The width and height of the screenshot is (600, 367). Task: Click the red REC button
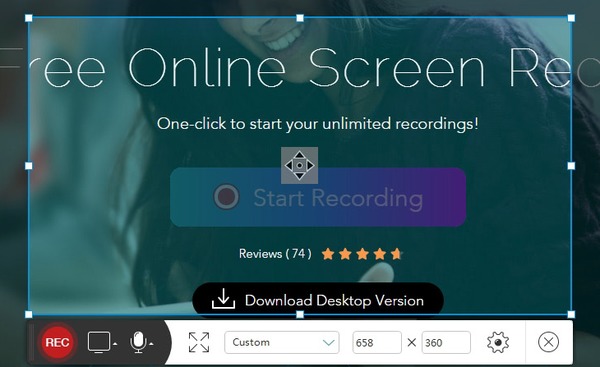coord(57,342)
